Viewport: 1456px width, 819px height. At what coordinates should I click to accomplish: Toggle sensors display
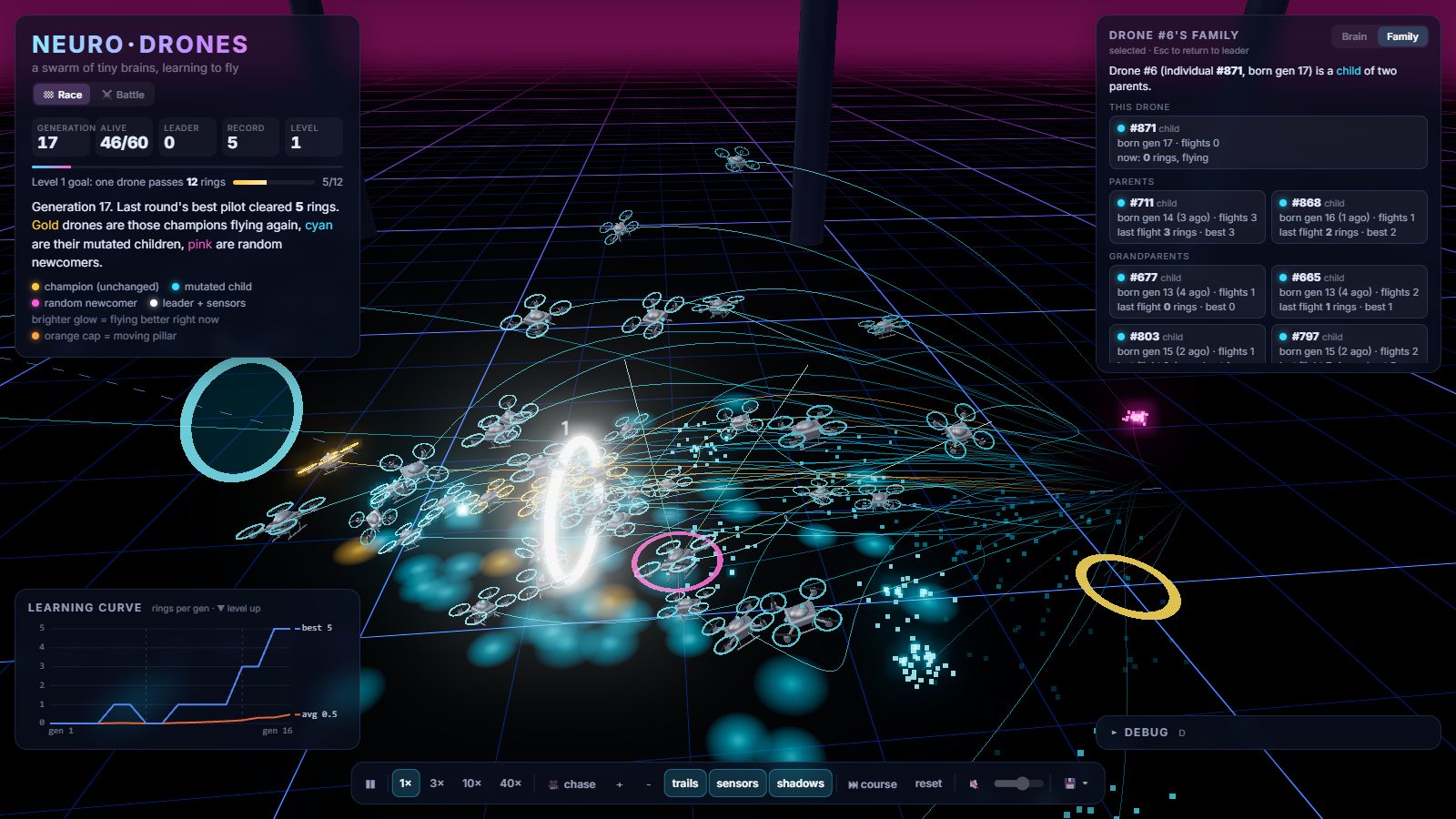(737, 784)
